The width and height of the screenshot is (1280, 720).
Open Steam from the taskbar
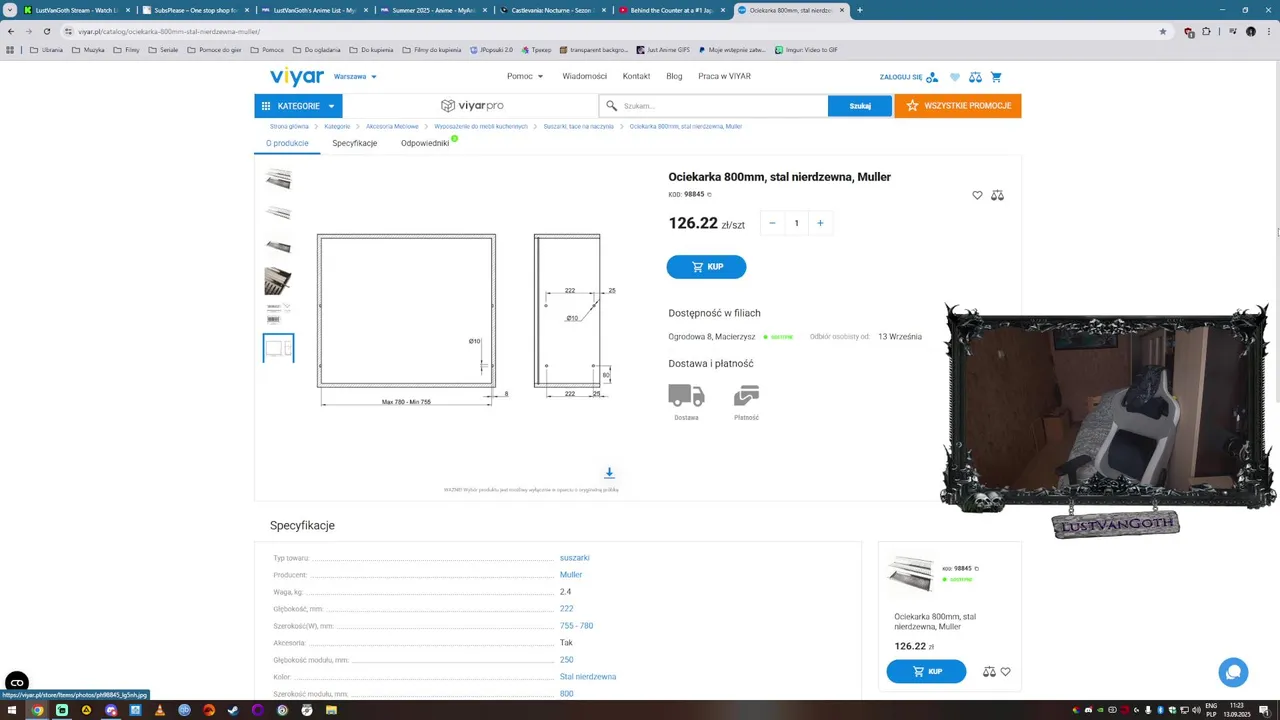[x=233, y=710]
